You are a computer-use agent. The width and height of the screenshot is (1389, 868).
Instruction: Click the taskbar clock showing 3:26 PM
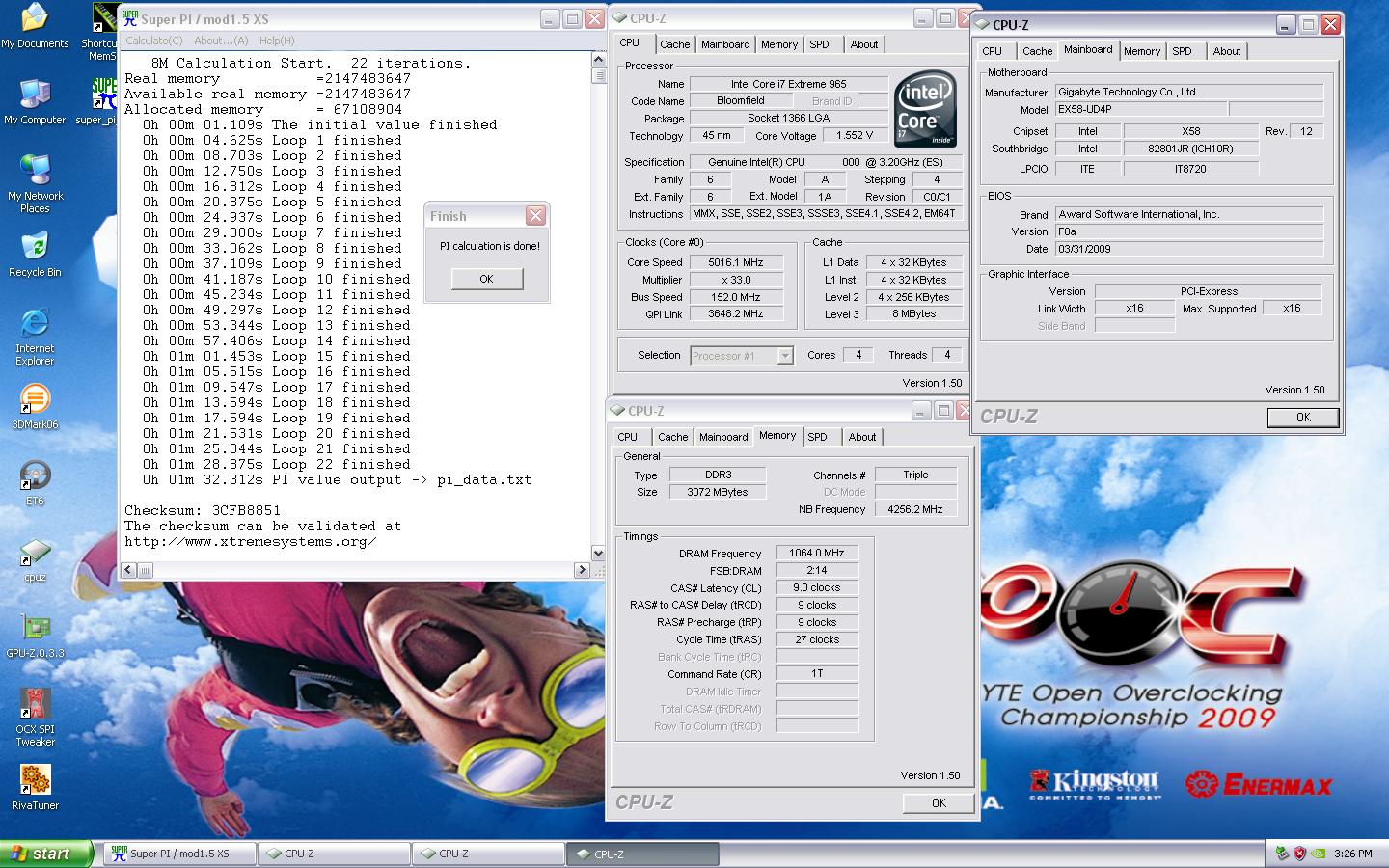click(x=1352, y=854)
